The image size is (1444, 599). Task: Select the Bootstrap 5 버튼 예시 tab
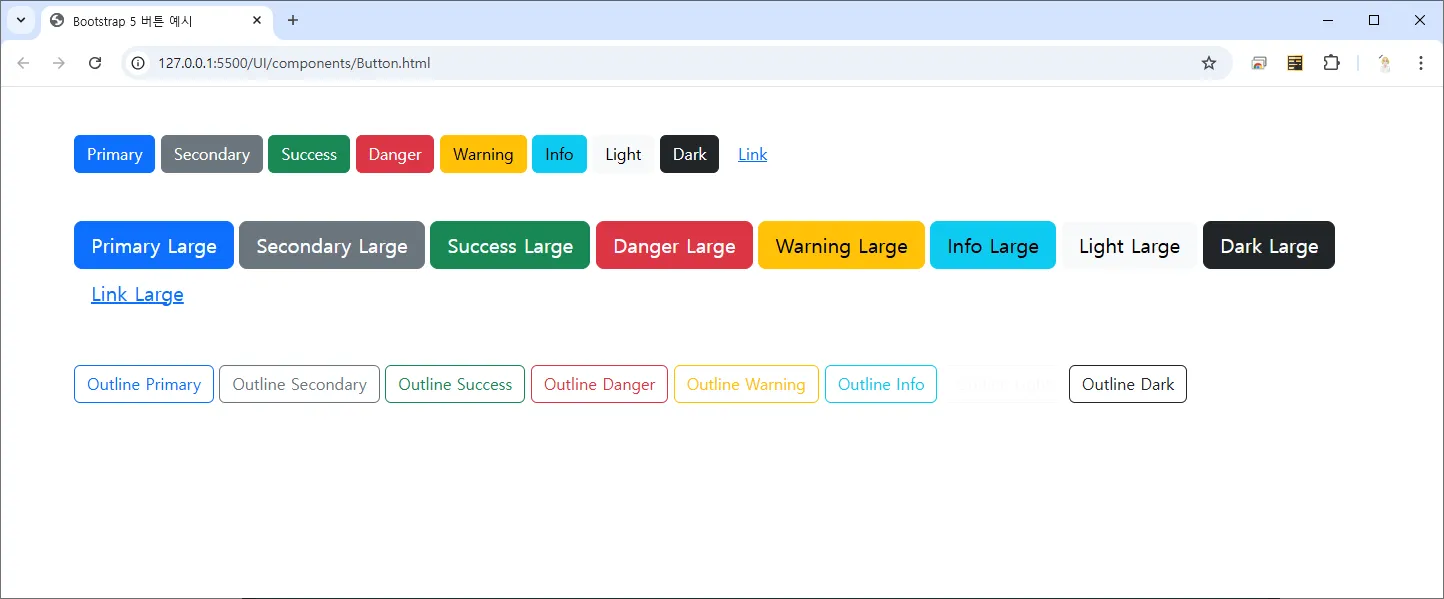tap(157, 21)
